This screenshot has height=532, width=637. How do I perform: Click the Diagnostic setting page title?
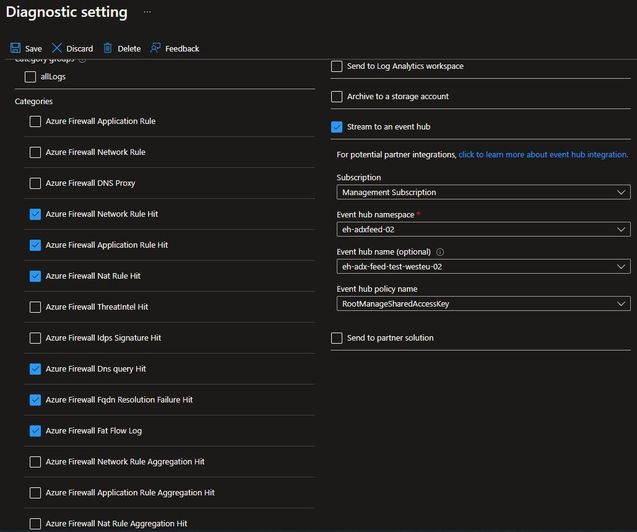point(67,12)
